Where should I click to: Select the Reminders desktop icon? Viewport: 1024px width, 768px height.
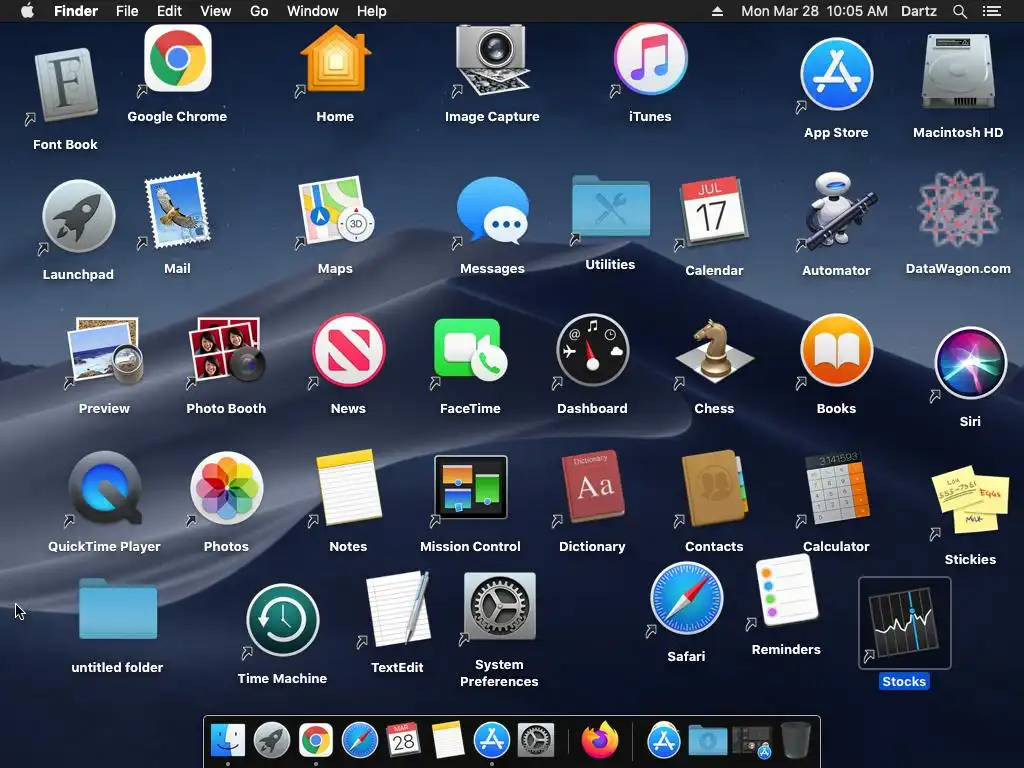tap(786, 591)
